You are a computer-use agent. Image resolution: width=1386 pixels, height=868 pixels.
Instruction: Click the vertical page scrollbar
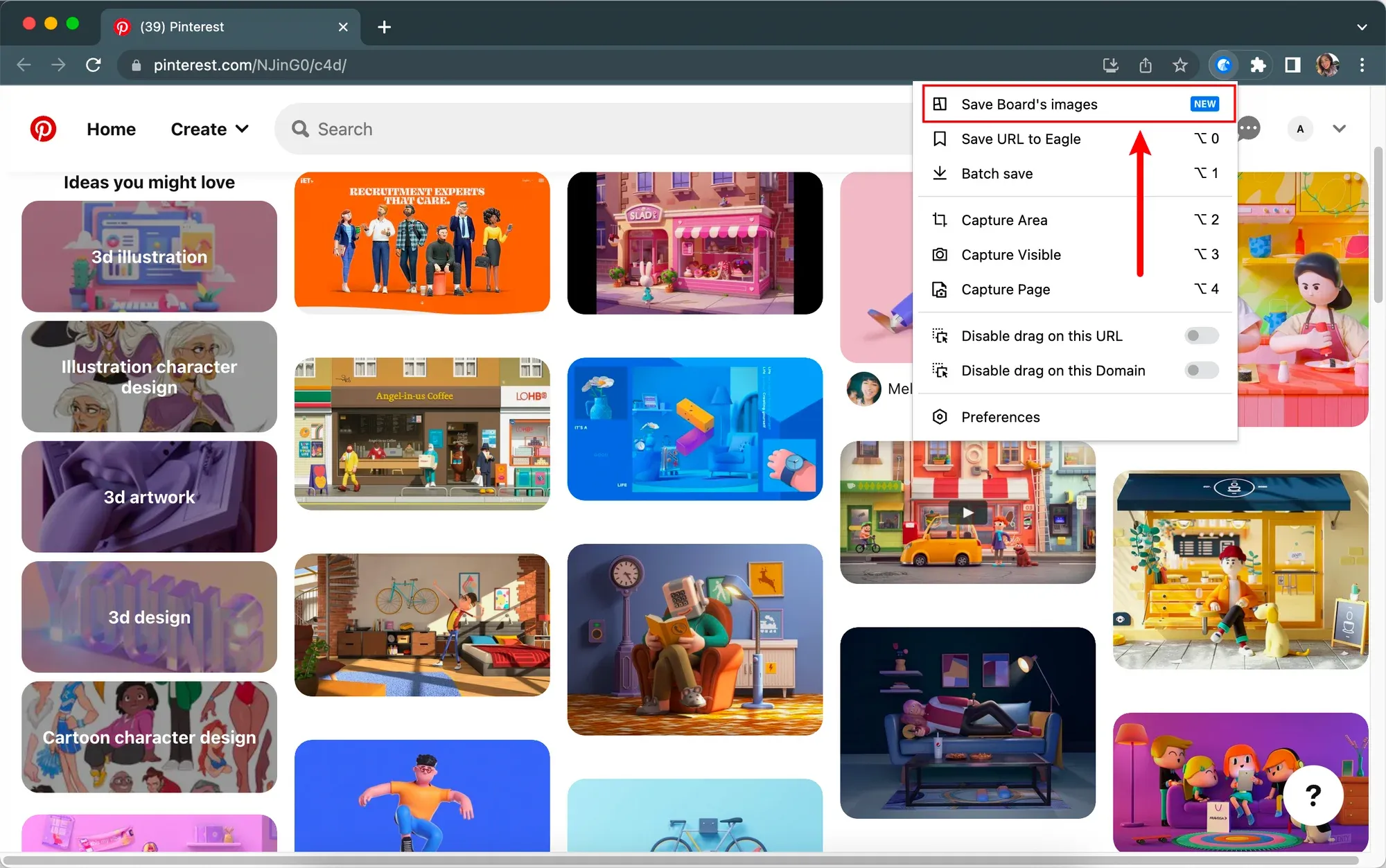point(1378,224)
